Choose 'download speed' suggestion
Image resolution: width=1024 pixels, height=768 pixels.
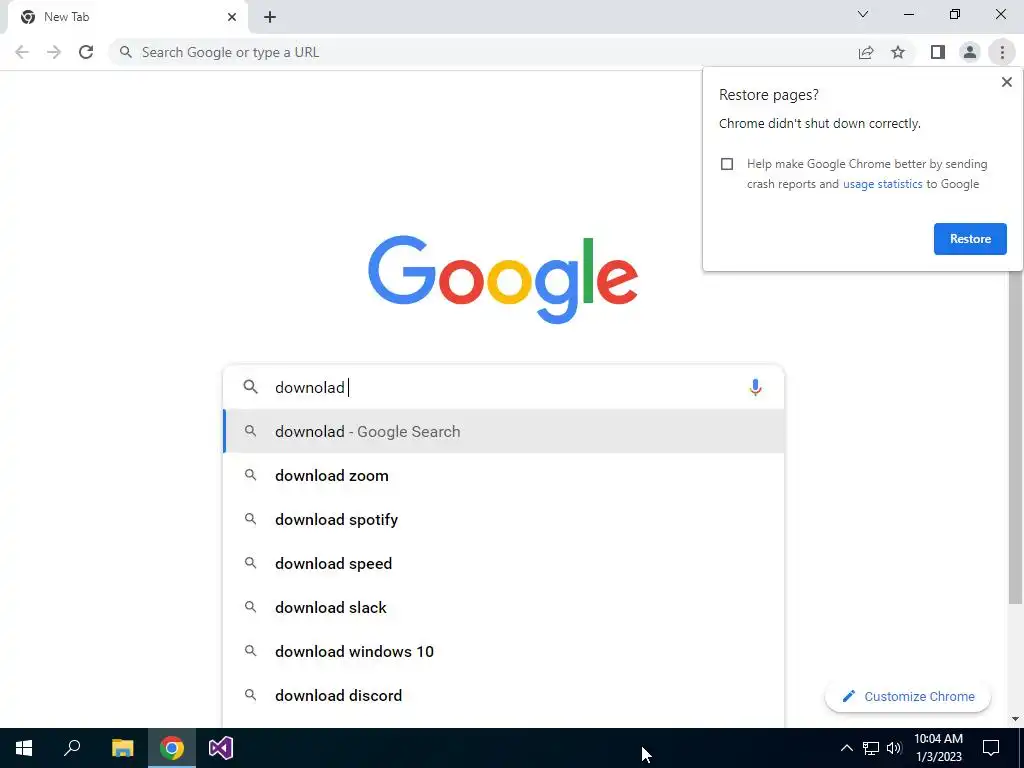point(504,564)
